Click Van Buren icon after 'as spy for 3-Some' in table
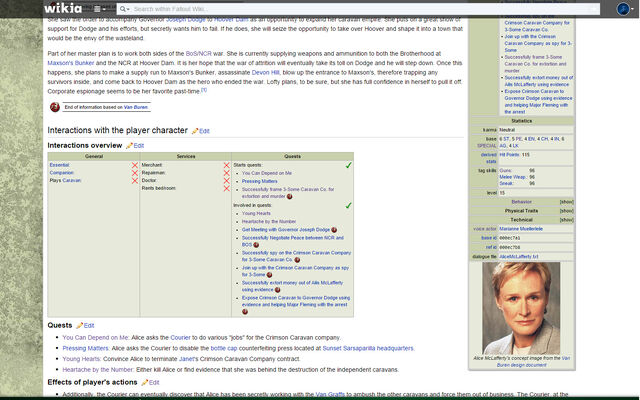 pyautogui.click(x=269, y=275)
